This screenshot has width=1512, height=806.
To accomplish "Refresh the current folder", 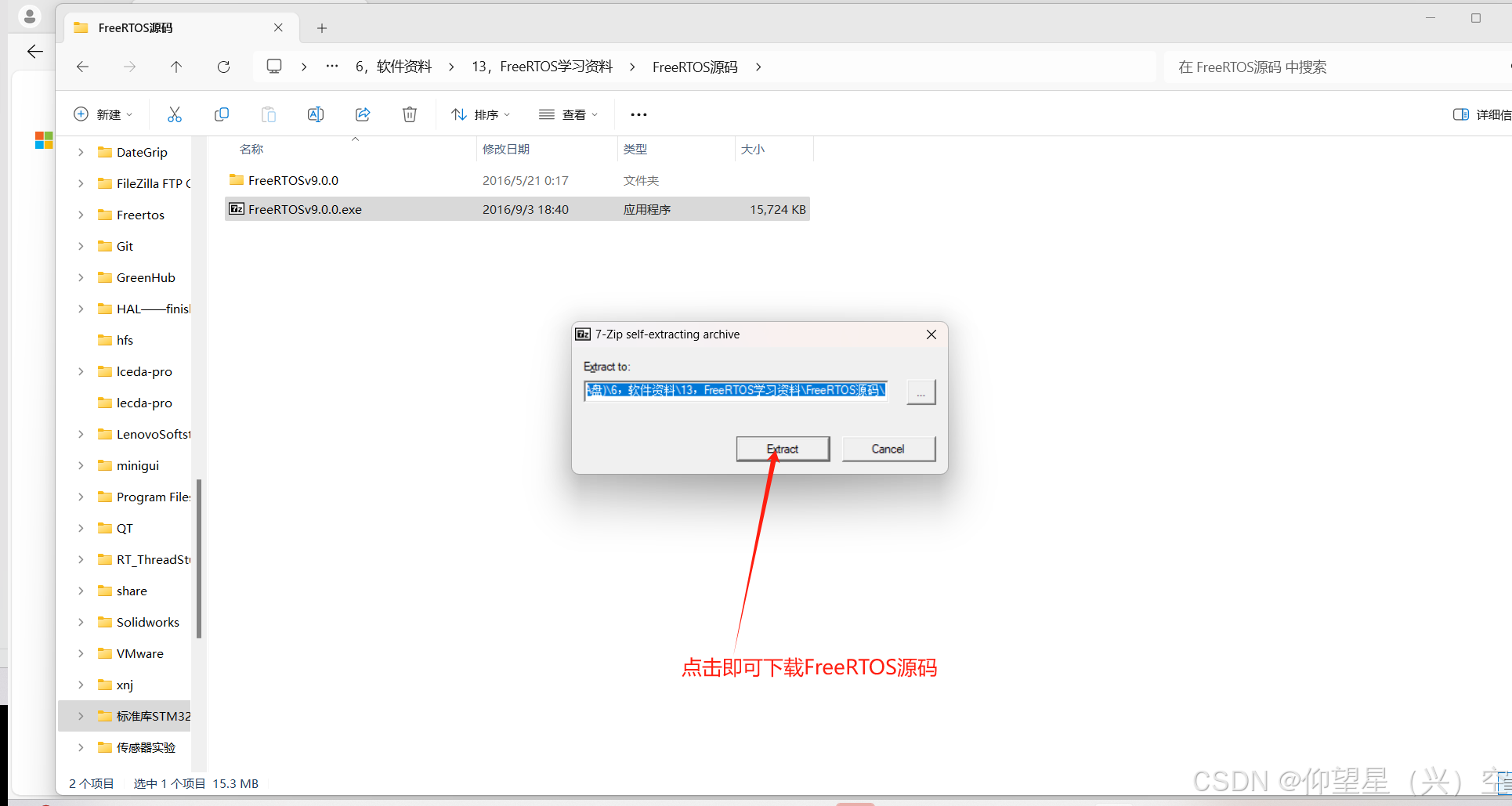I will coord(223,67).
